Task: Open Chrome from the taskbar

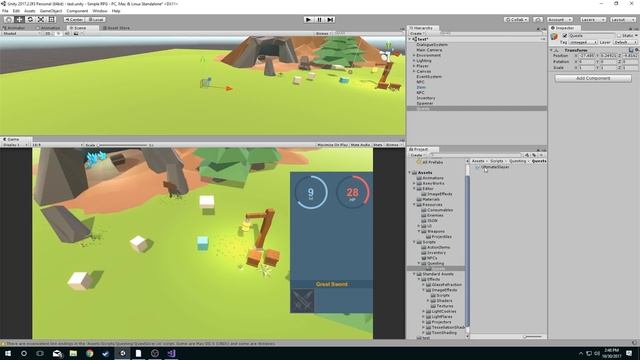Action: pos(89,353)
